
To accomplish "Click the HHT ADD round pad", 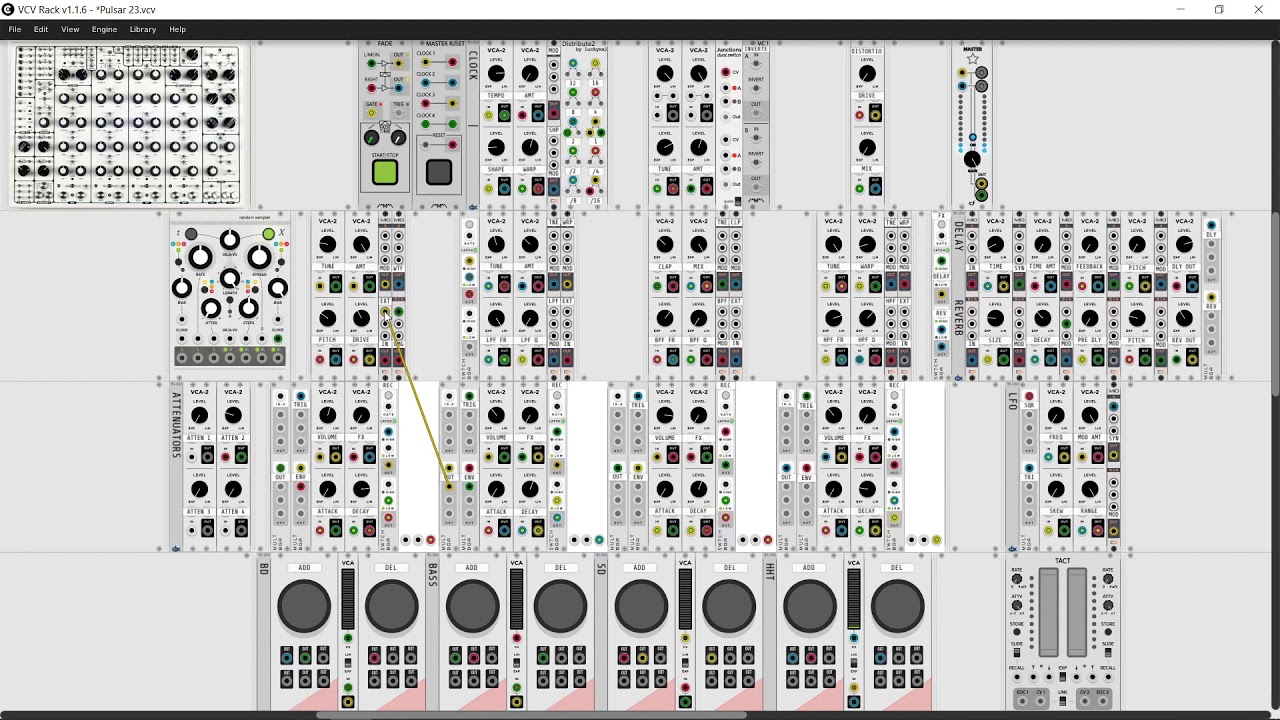I will click(x=809, y=606).
